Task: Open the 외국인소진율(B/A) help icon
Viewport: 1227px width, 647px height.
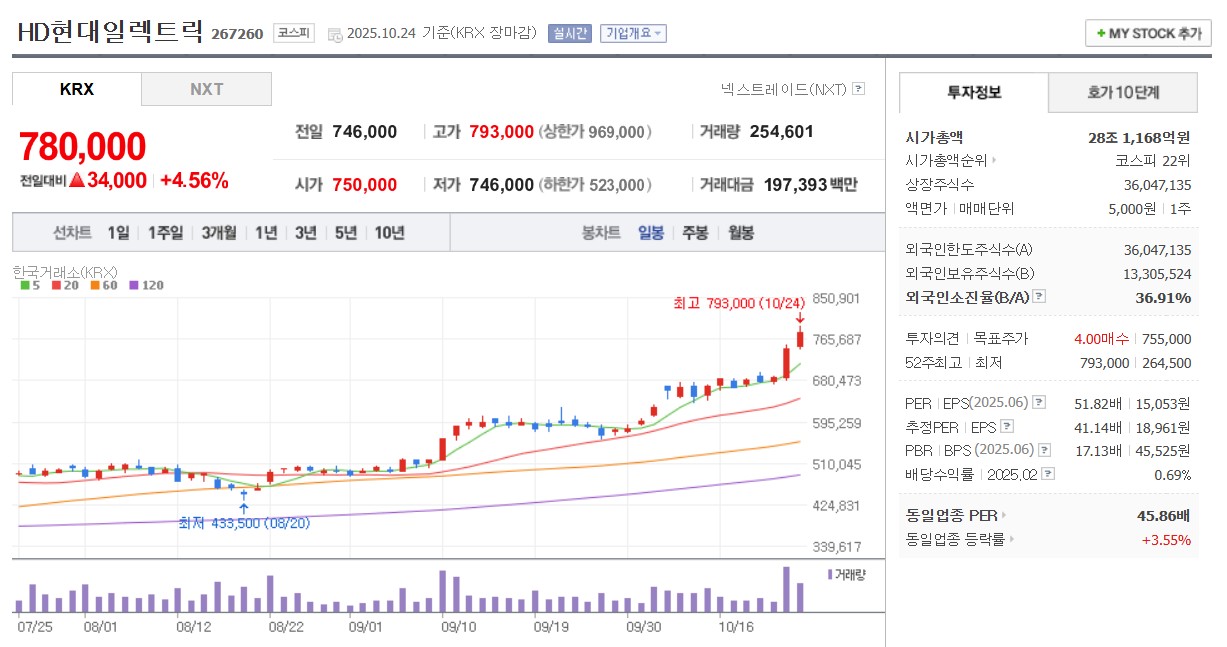Action: [1039, 298]
